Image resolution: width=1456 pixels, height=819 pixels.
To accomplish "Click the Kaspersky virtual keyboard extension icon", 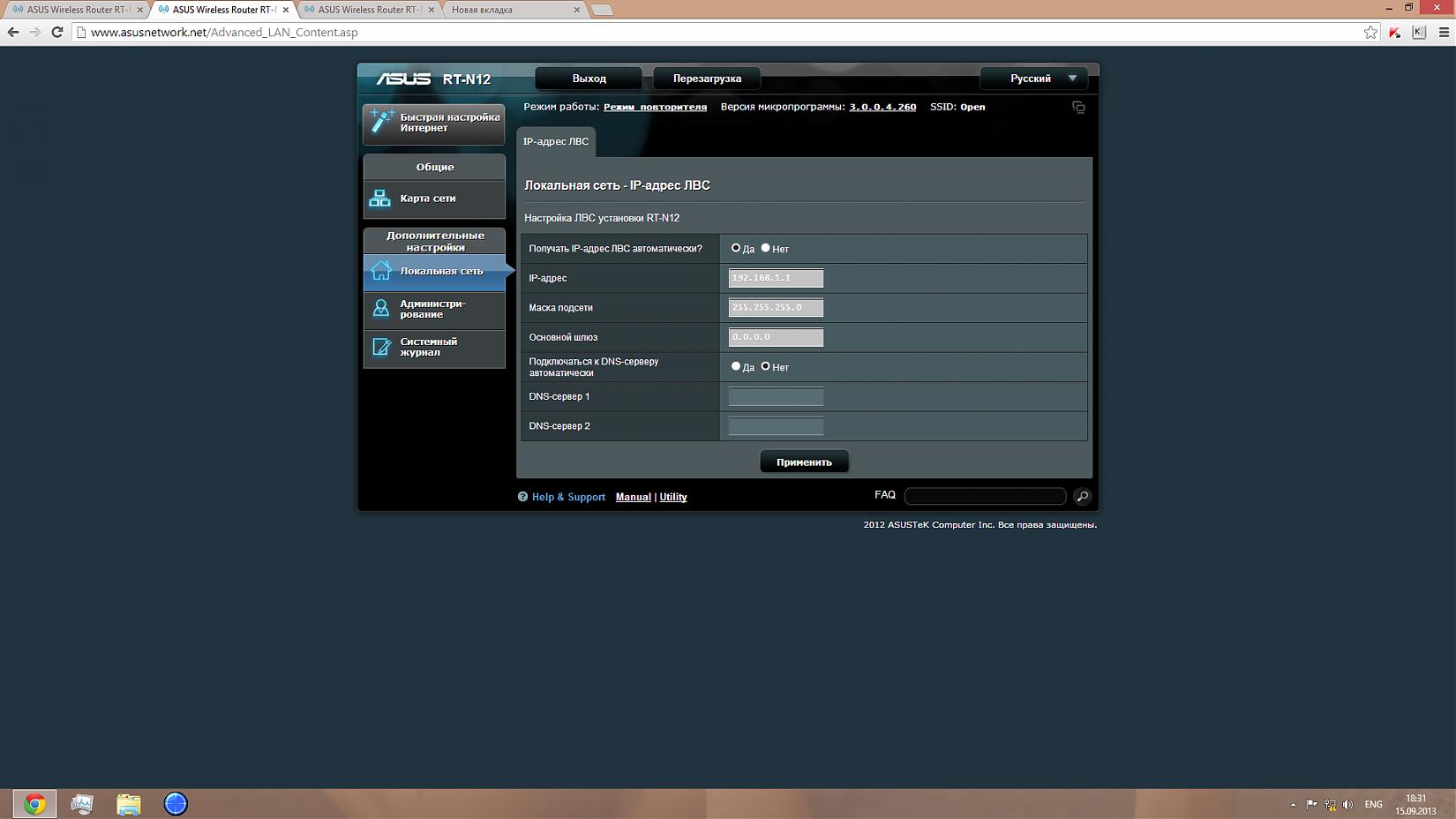I will [x=1419, y=33].
